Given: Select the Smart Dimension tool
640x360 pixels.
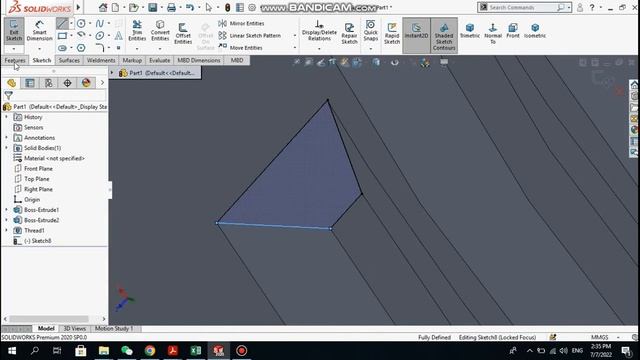Looking at the screenshot, I should pyautogui.click(x=40, y=31).
